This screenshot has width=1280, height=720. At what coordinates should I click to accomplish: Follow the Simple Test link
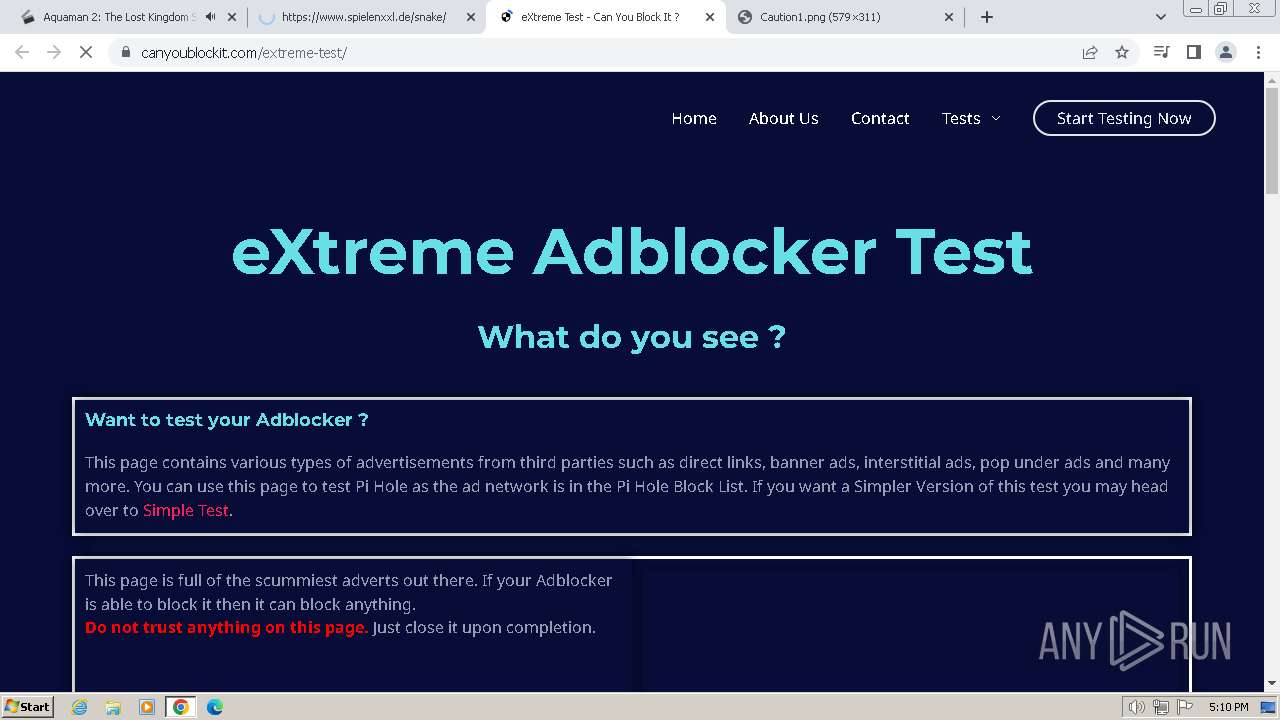click(186, 510)
